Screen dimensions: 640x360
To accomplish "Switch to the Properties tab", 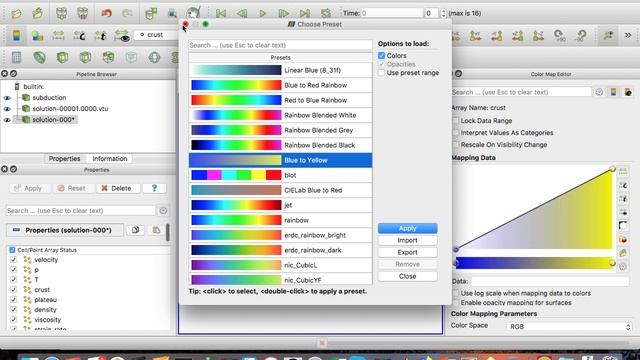I will point(64,158).
